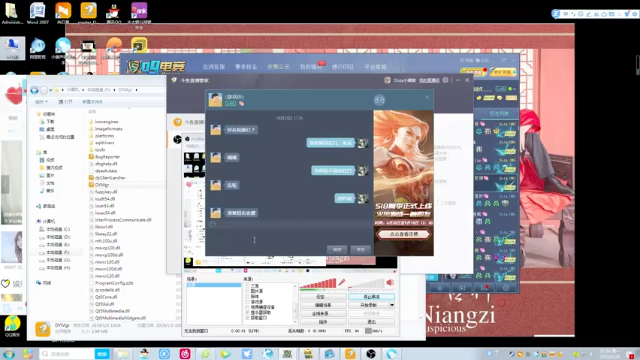Click the chat message input area
640x360 pixels.
tap(288, 237)
